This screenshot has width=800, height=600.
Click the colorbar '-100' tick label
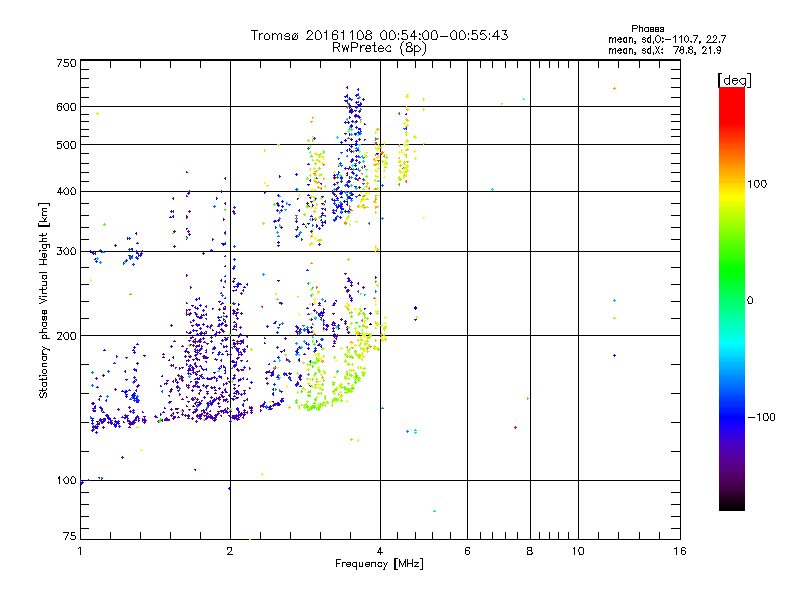pyautogui.click(x=761, y=417)
